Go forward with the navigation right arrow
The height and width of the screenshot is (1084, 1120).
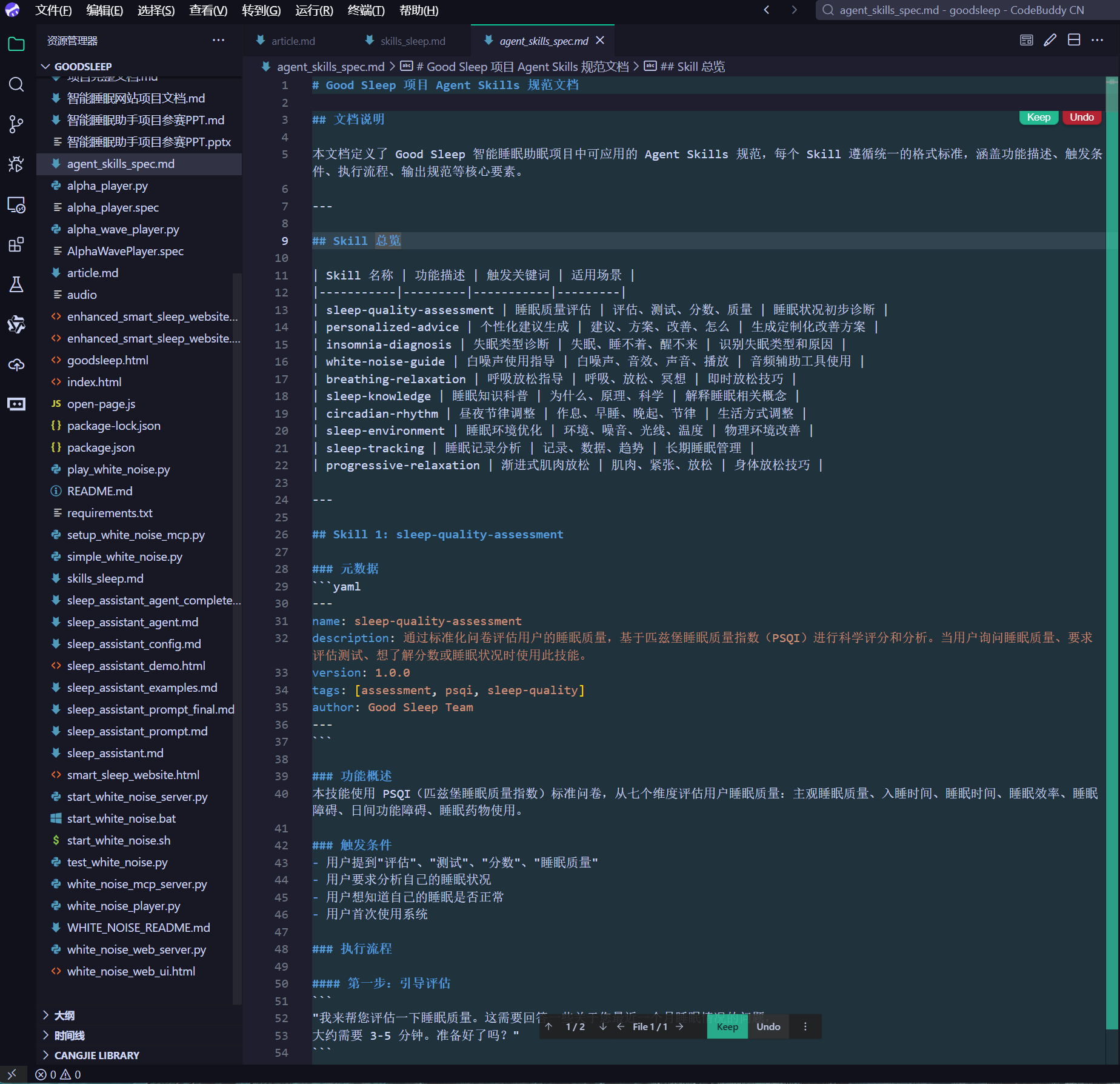click(794, 10)
